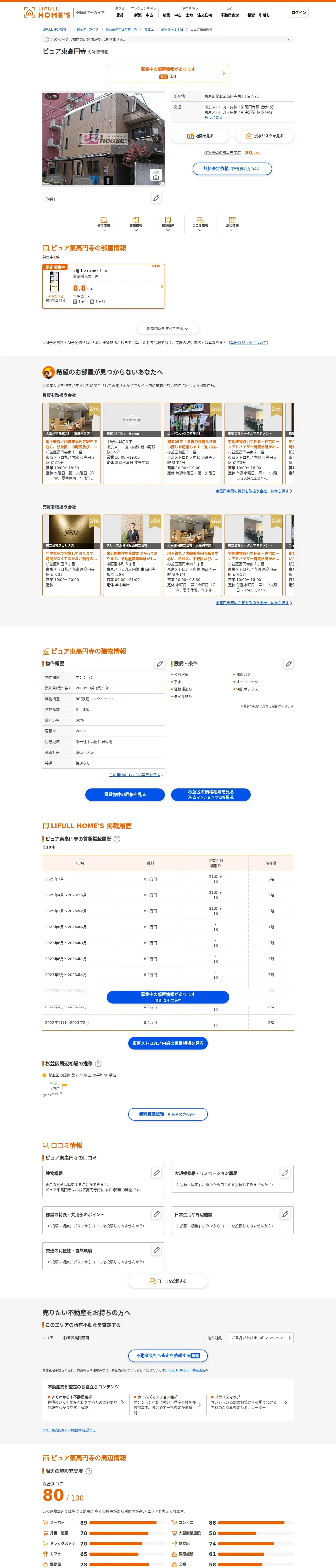Screen dimensions: 336x1568
Task: Edit 交通の利便性・自然環境 with pencil icon
Action: click(156, 1250)
